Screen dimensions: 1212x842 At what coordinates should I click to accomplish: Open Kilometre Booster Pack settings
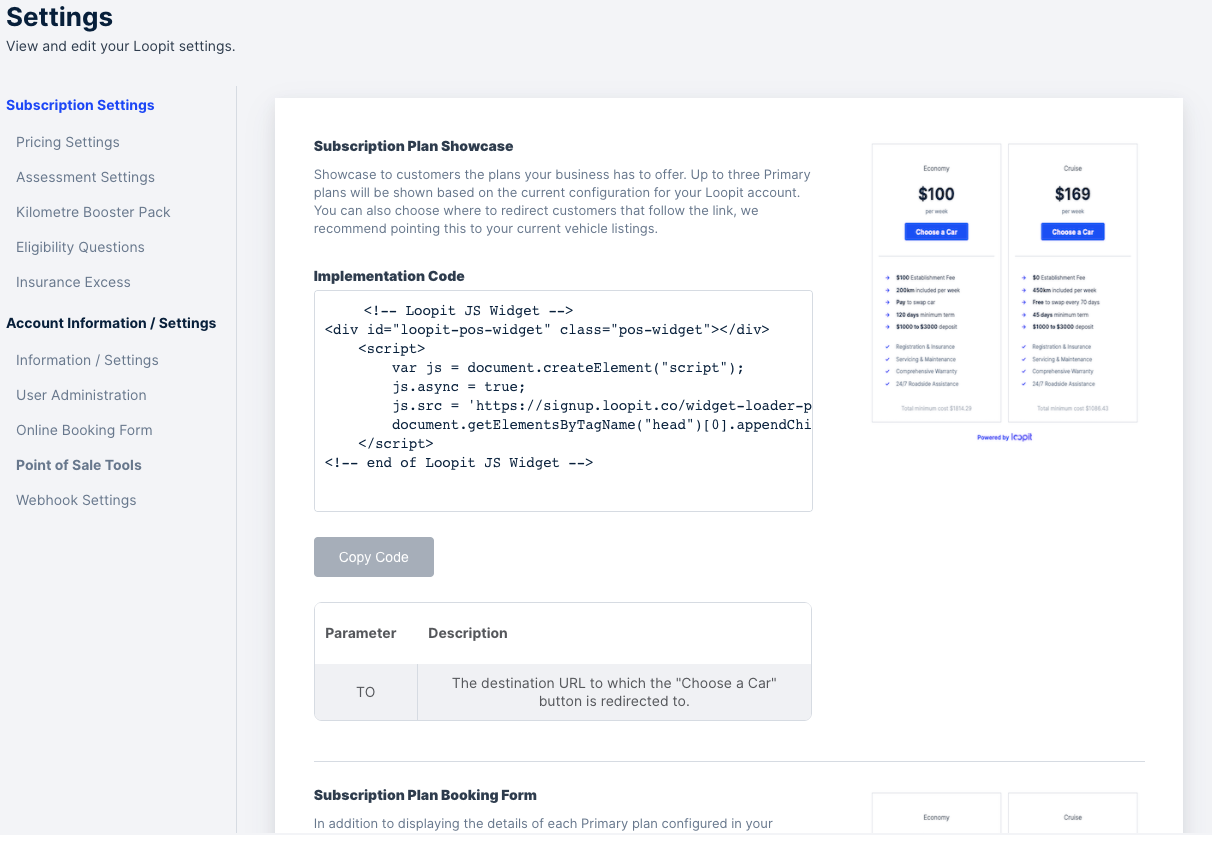[93, 212]
